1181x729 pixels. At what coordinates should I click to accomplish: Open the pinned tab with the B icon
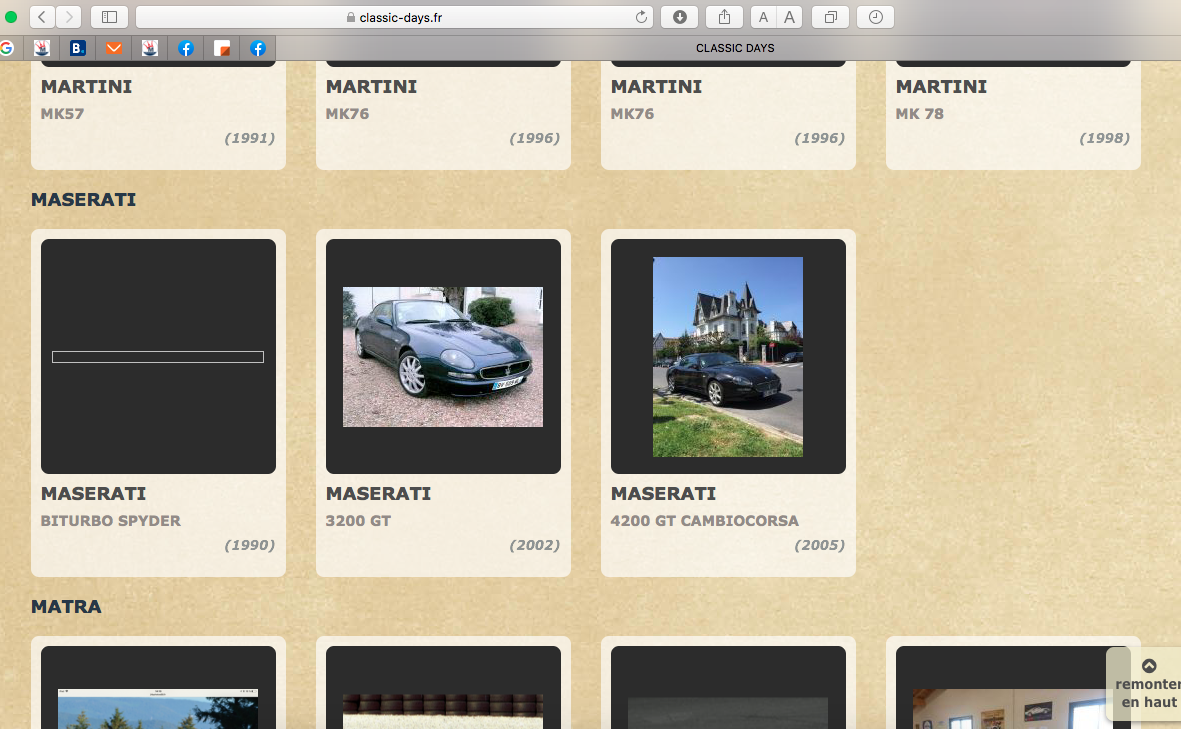(77, 48)
